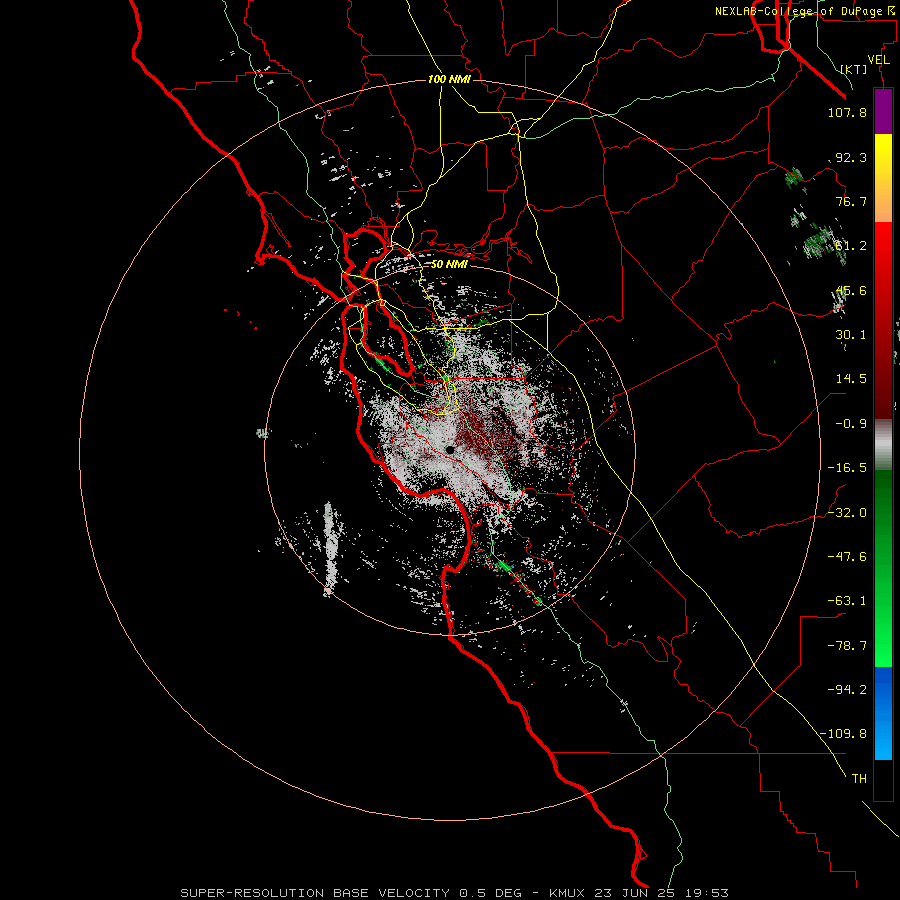Screen dimensions: 900x900
Task: Click the -78.7 velocity scale value
Action: (x=847, y=646)
